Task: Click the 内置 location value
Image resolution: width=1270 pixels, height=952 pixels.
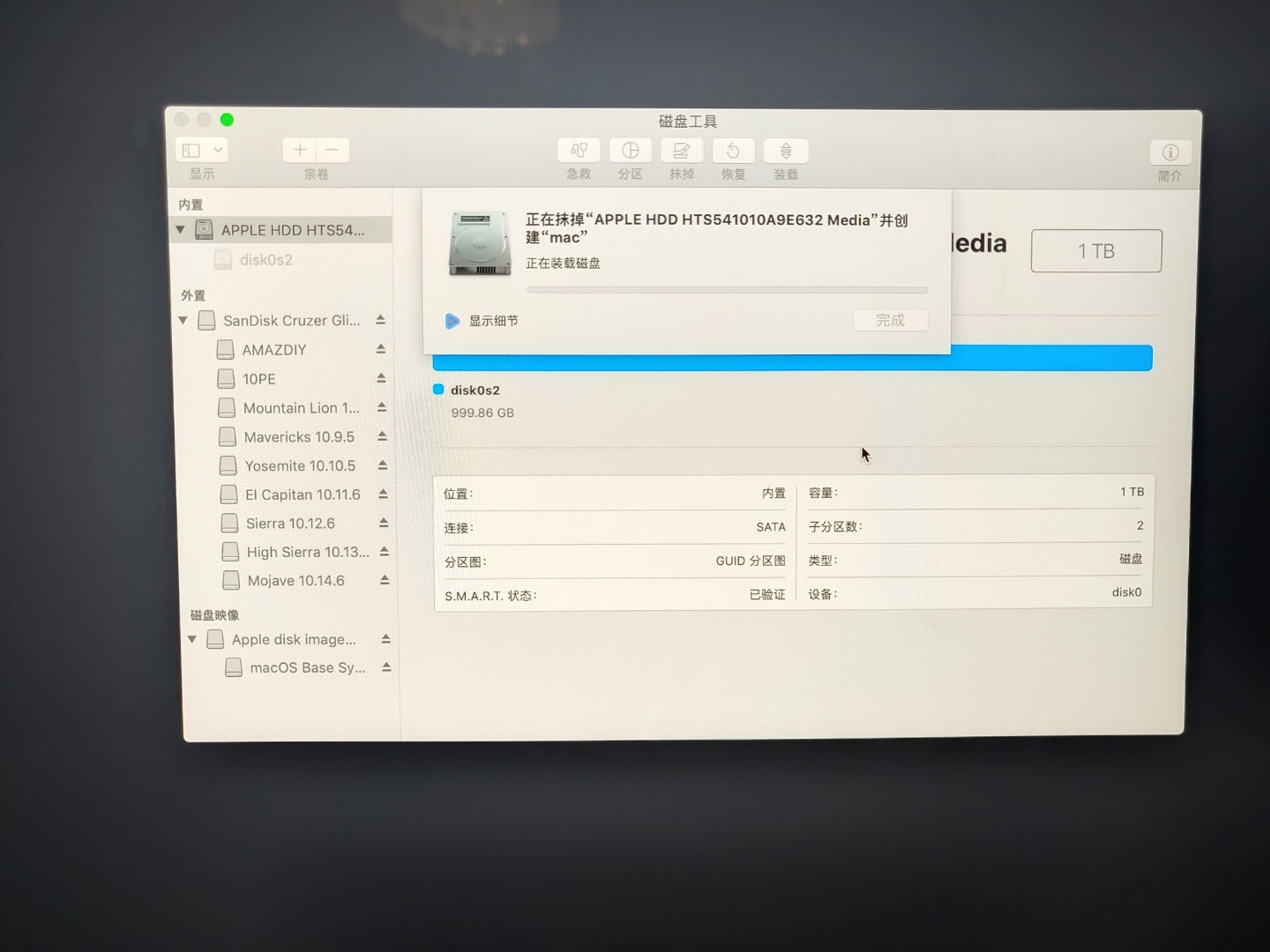Action: coord(773,494)
